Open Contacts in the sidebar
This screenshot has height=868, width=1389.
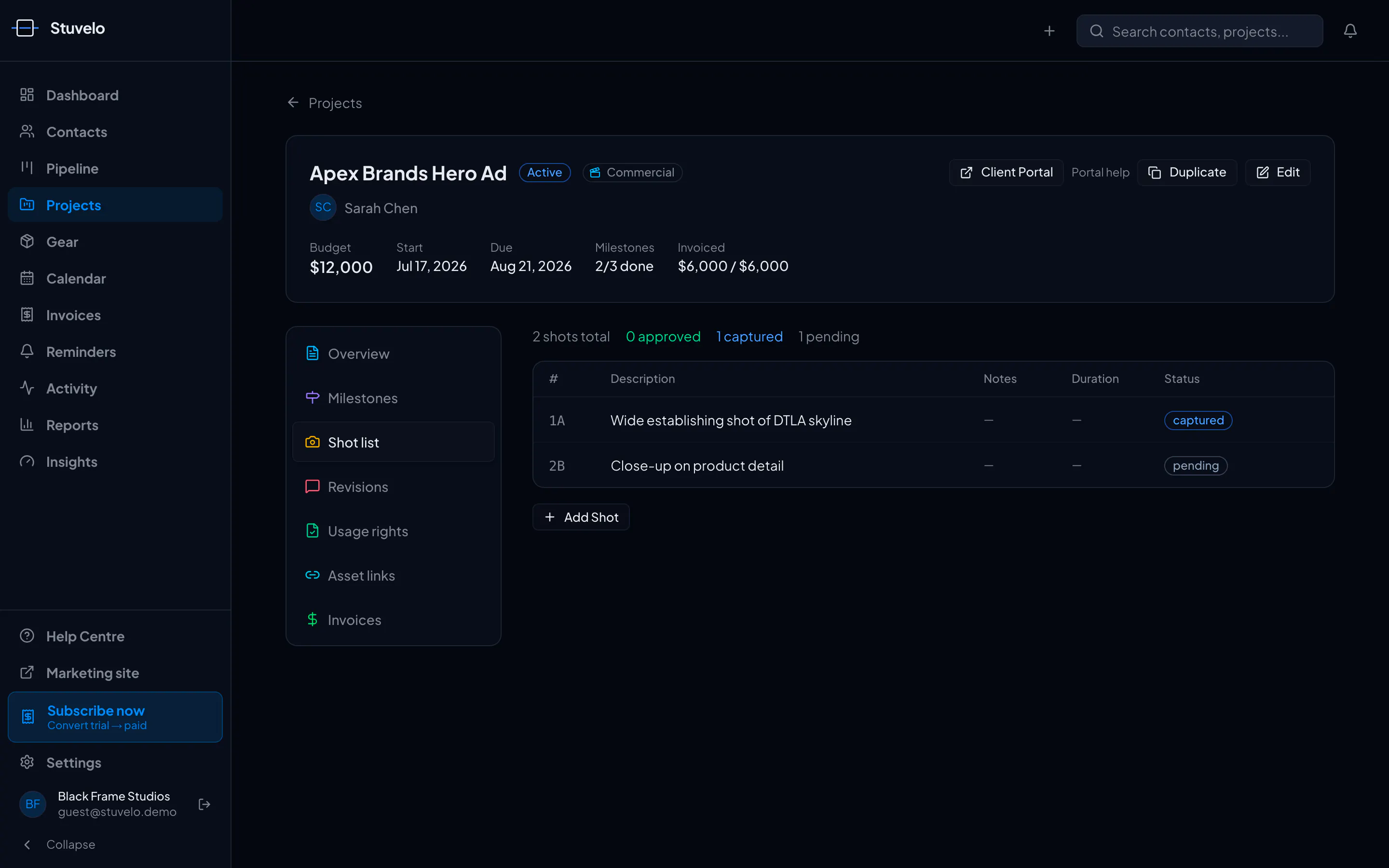point(115,132)
